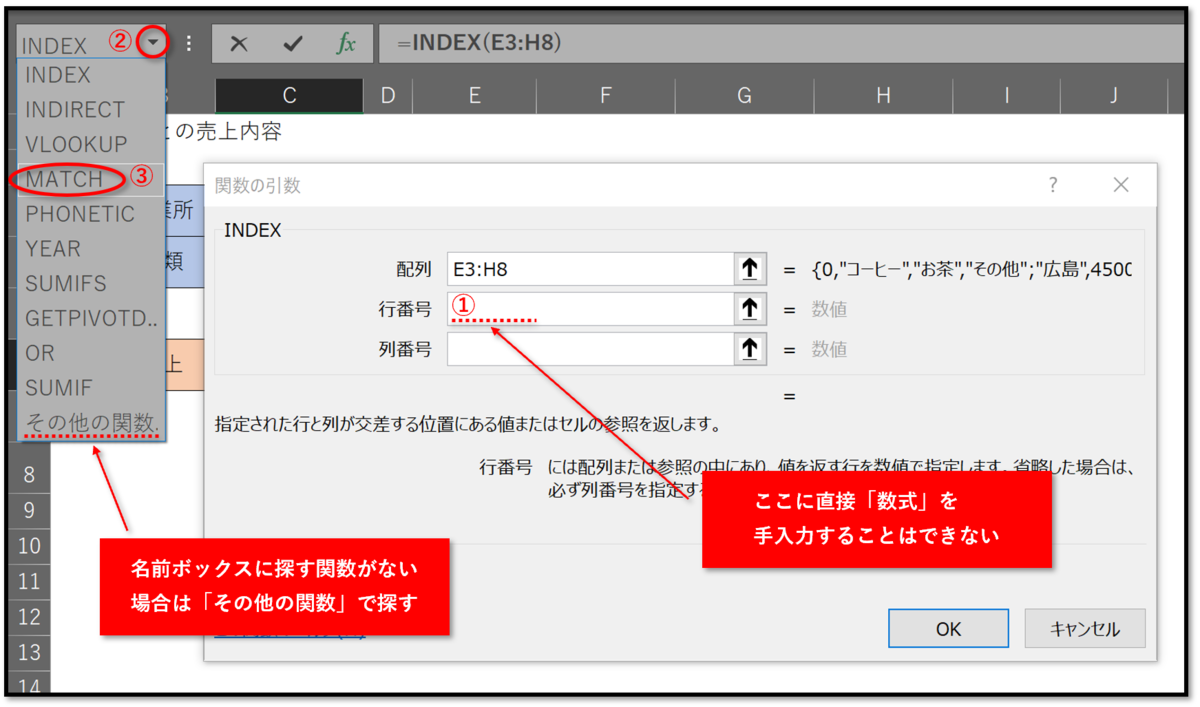Select row 10 header
The height and width of the screenshot is (707, 1200).
29,546
